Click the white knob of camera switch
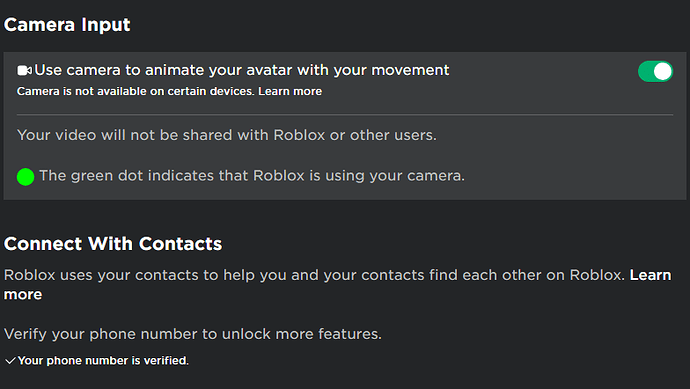Viewport: 690px width, 389px height. (663, 71)
